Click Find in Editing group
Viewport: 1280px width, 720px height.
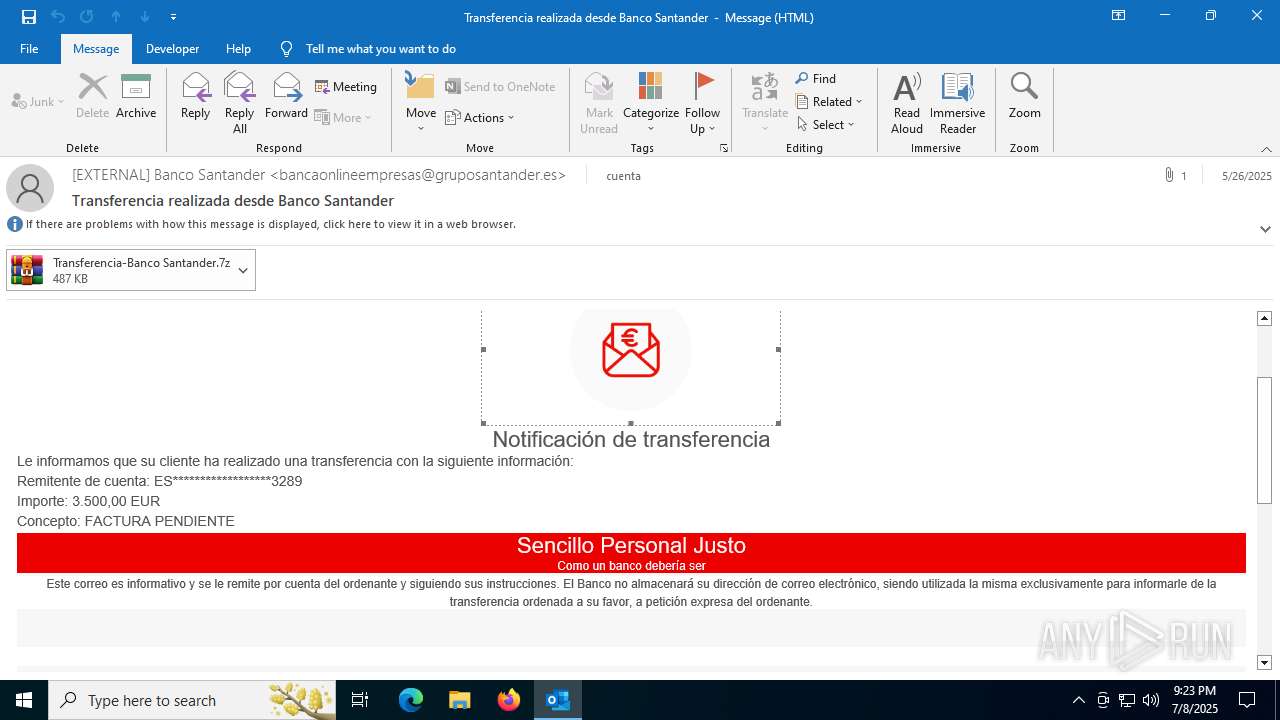(816, 79)
